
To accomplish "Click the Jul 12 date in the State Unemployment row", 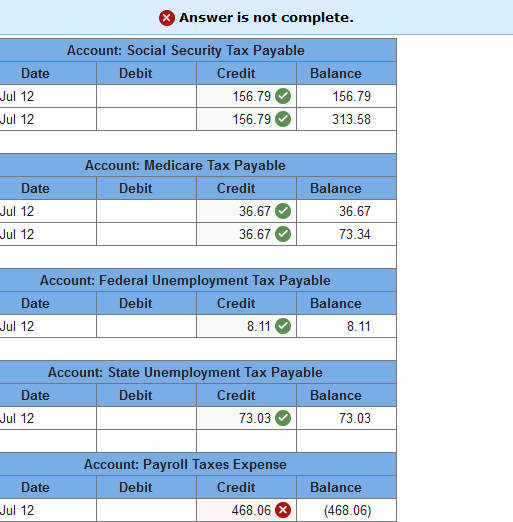I will point(17,418).
